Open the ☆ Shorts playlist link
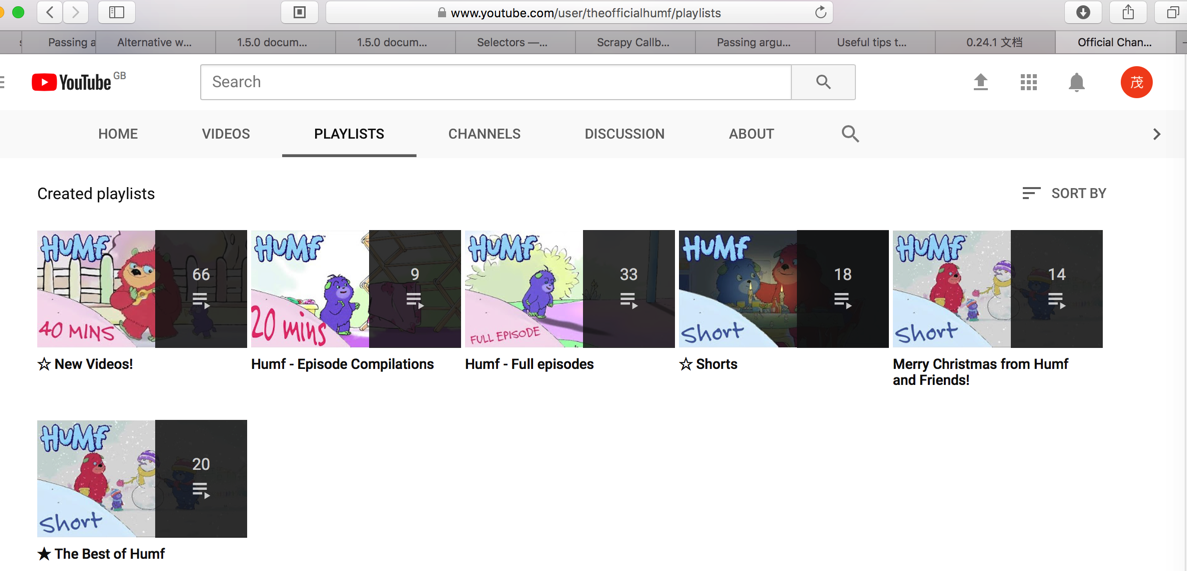The width and height of the screenshot is (1187, 571). pos(708,364)
